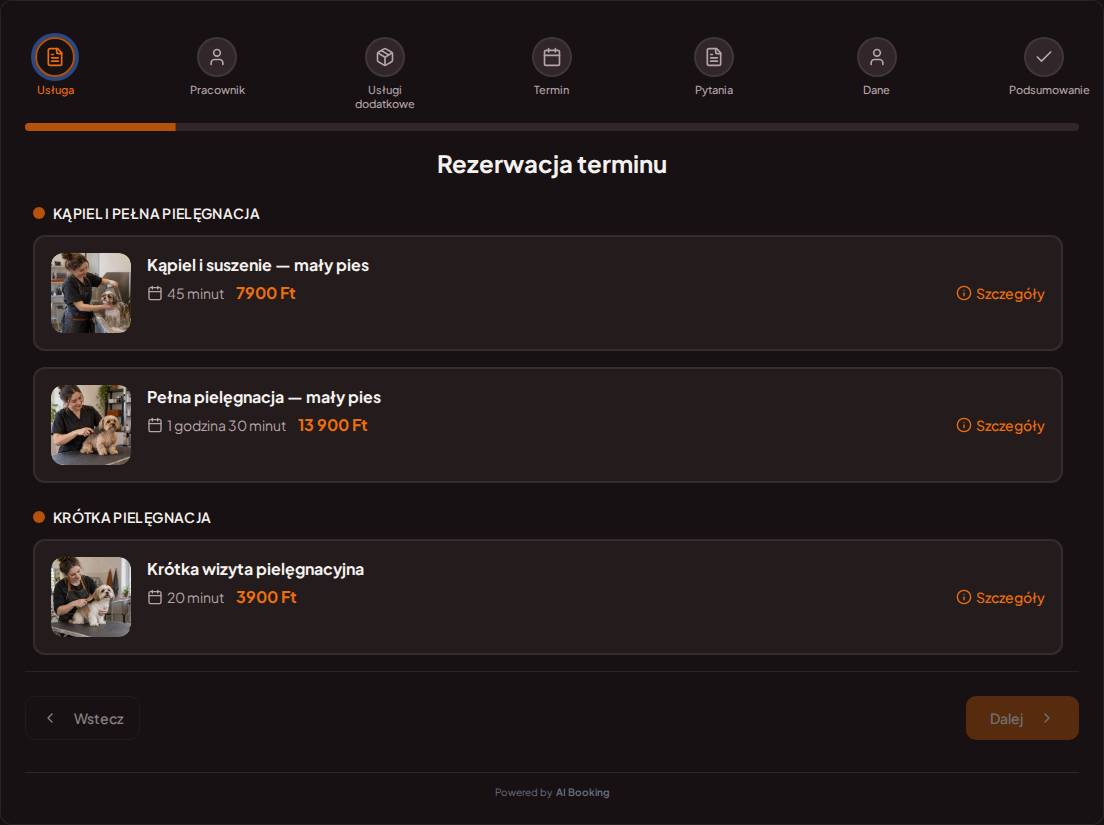Click the Usługa step label
The width and height of the screenshot is (1104, 825).
click(56, 90)
